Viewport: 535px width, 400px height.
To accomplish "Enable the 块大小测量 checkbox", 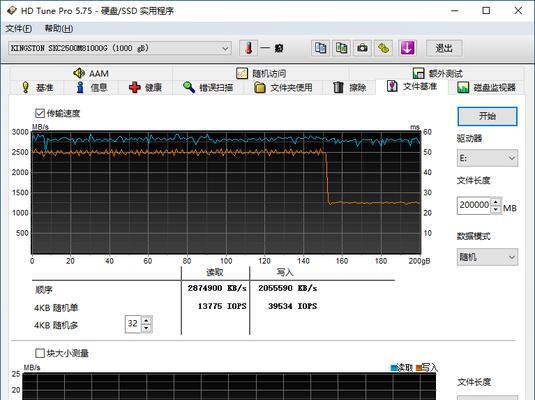I will 40,353.
